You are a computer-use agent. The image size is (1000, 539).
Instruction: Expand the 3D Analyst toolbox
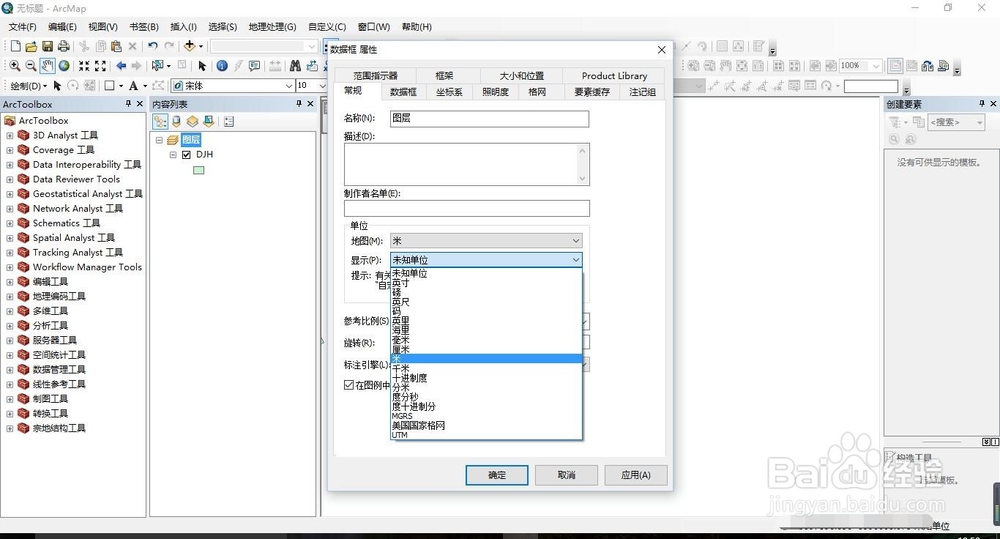pos(10,135)
